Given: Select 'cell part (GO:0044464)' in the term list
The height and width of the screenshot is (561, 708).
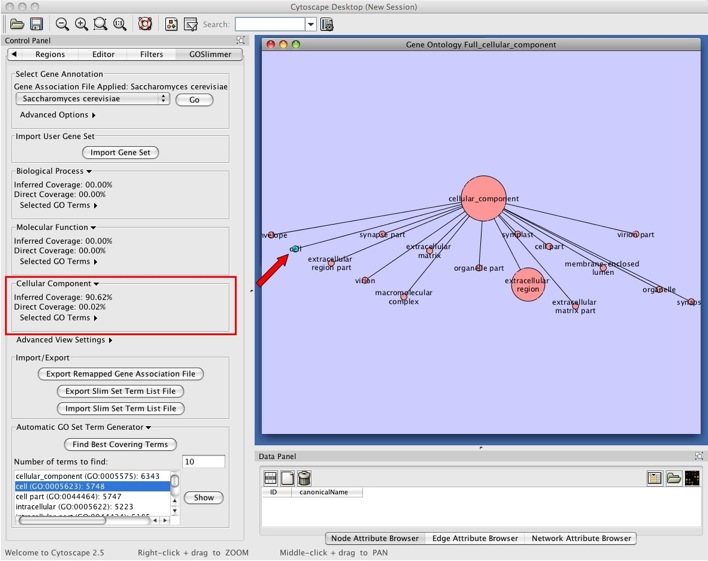Looking at the screenshot, I should (66, 496).
